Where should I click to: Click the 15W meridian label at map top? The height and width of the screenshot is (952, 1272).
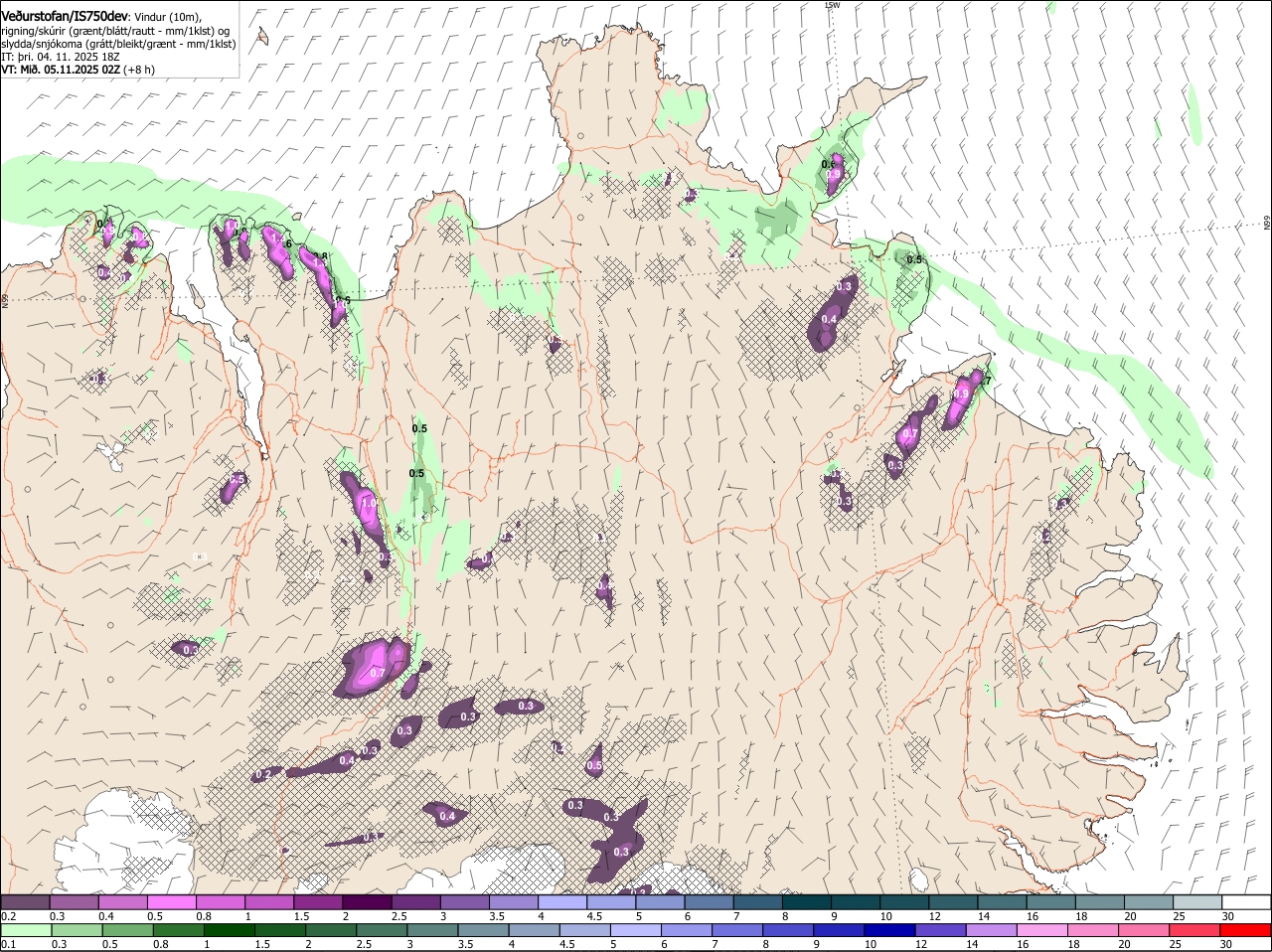tap(833, 5)
